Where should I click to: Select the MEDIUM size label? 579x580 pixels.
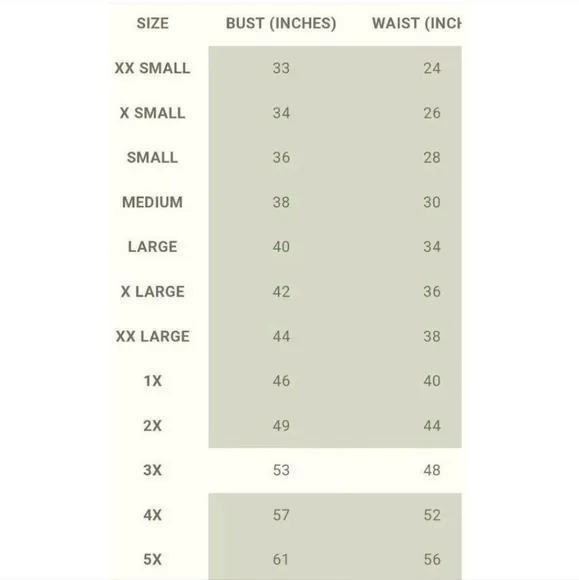click(152, 202)
